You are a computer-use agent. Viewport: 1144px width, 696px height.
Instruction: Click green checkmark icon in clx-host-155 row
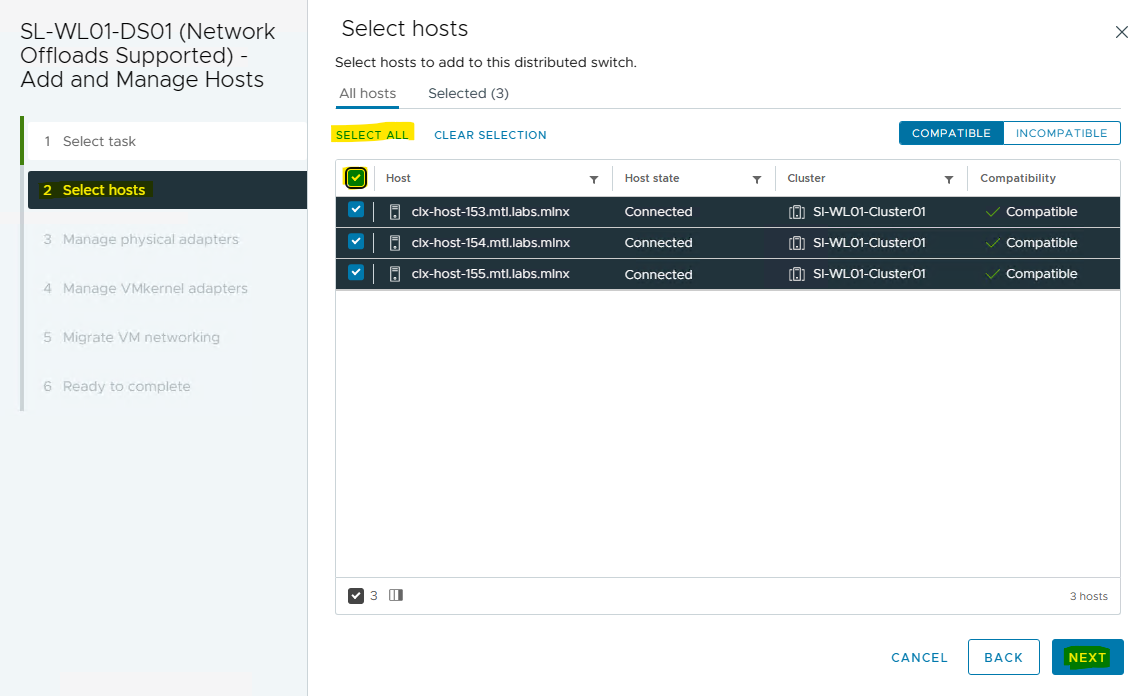tap(992, 274)
